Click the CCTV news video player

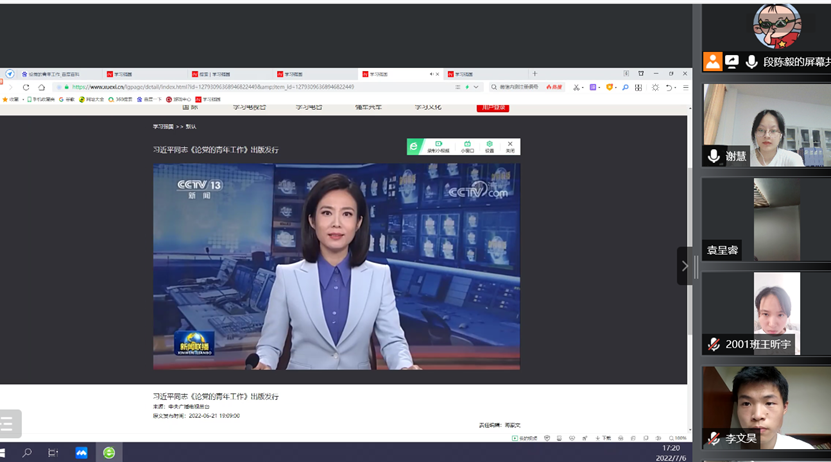click(336, 266)
